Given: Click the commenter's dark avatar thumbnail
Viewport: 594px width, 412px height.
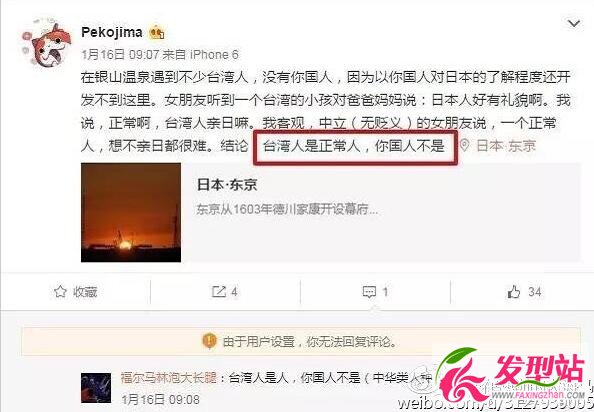Looking at the screenshot, I should [x=96, y=388].
